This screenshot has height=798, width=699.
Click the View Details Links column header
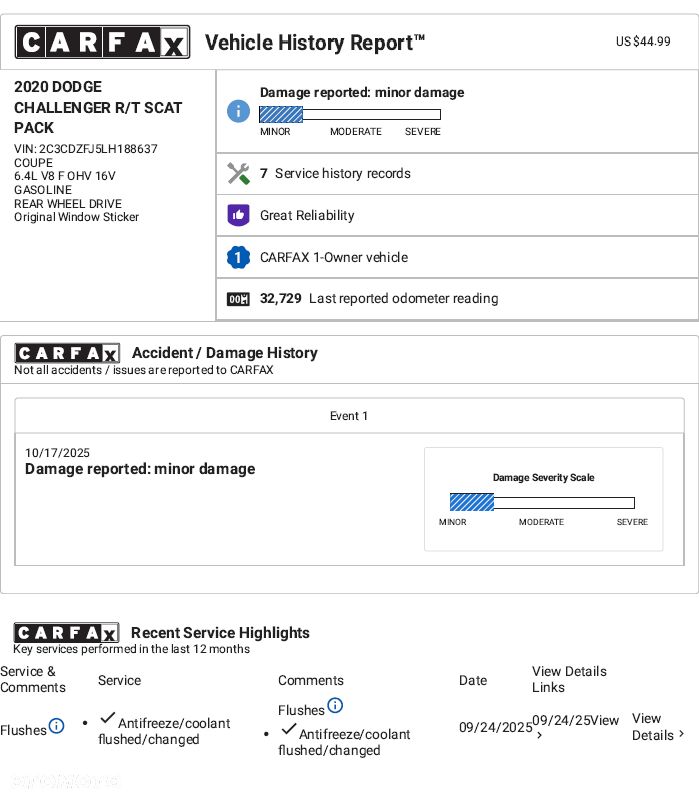(x=569, y=679)
